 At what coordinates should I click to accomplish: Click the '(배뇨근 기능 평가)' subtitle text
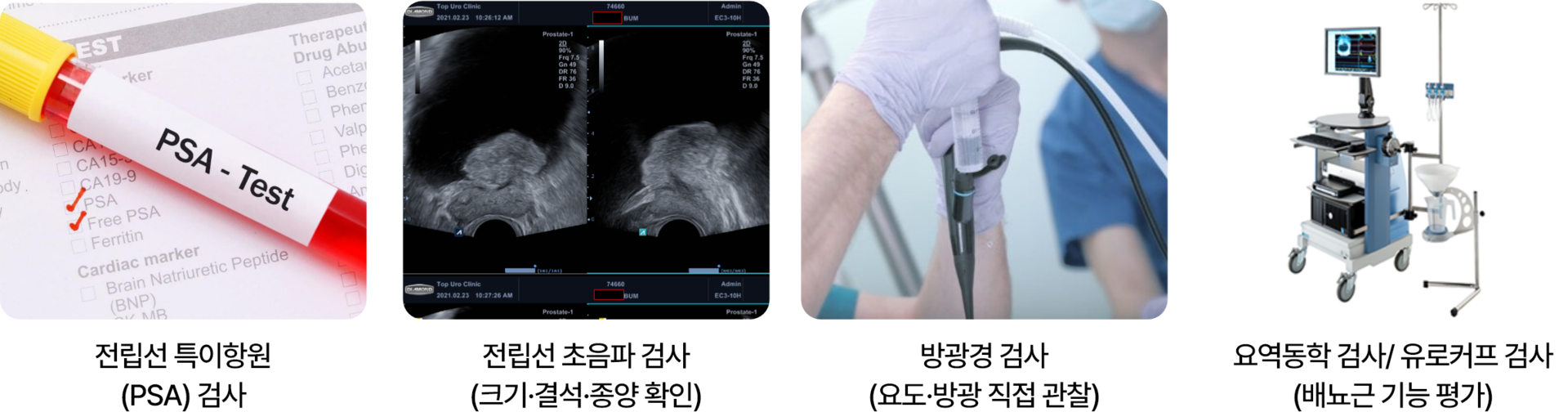[x=1392, y=395]
